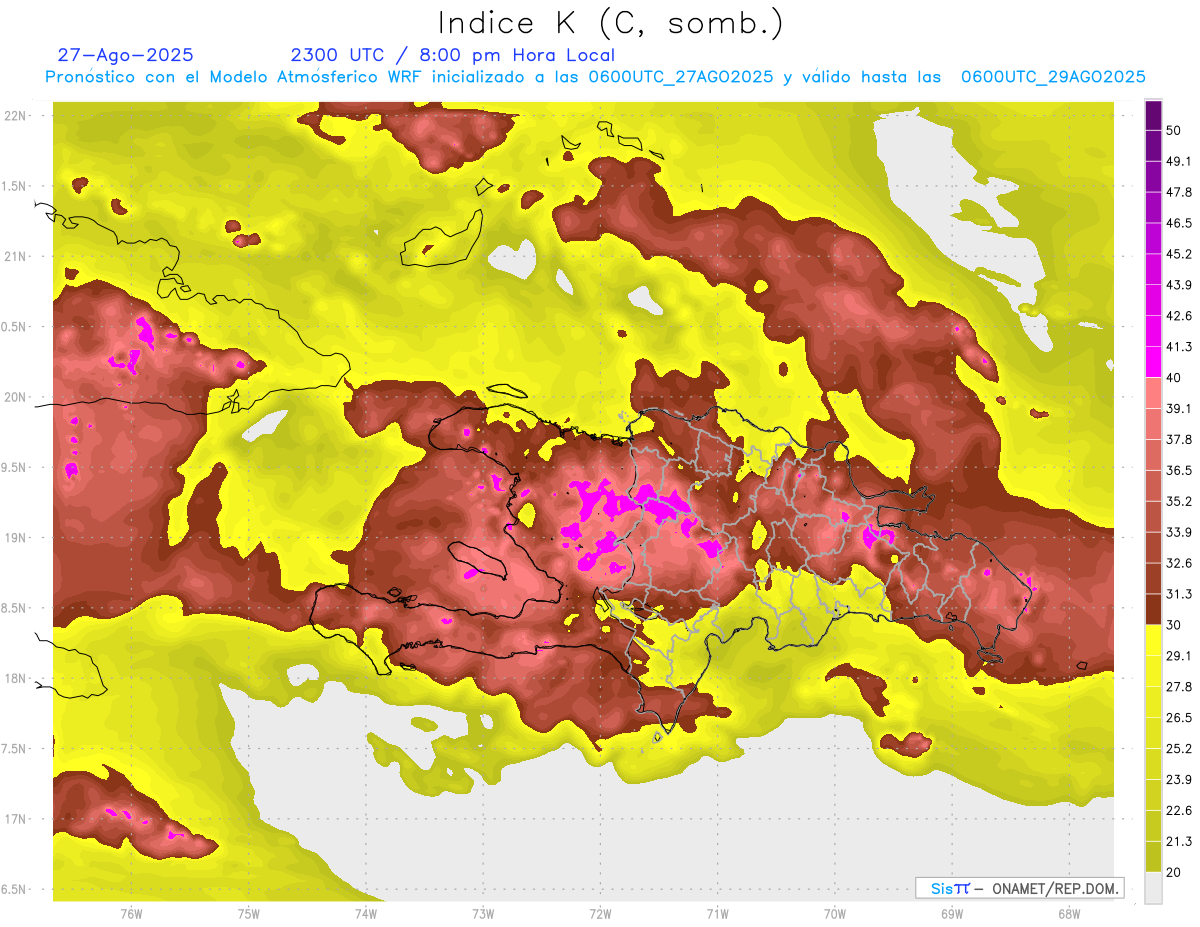Click the initialization time 0600UTC_27AGO2025
The height and width of the screenshot is (927, 1200).
(681, 77)
